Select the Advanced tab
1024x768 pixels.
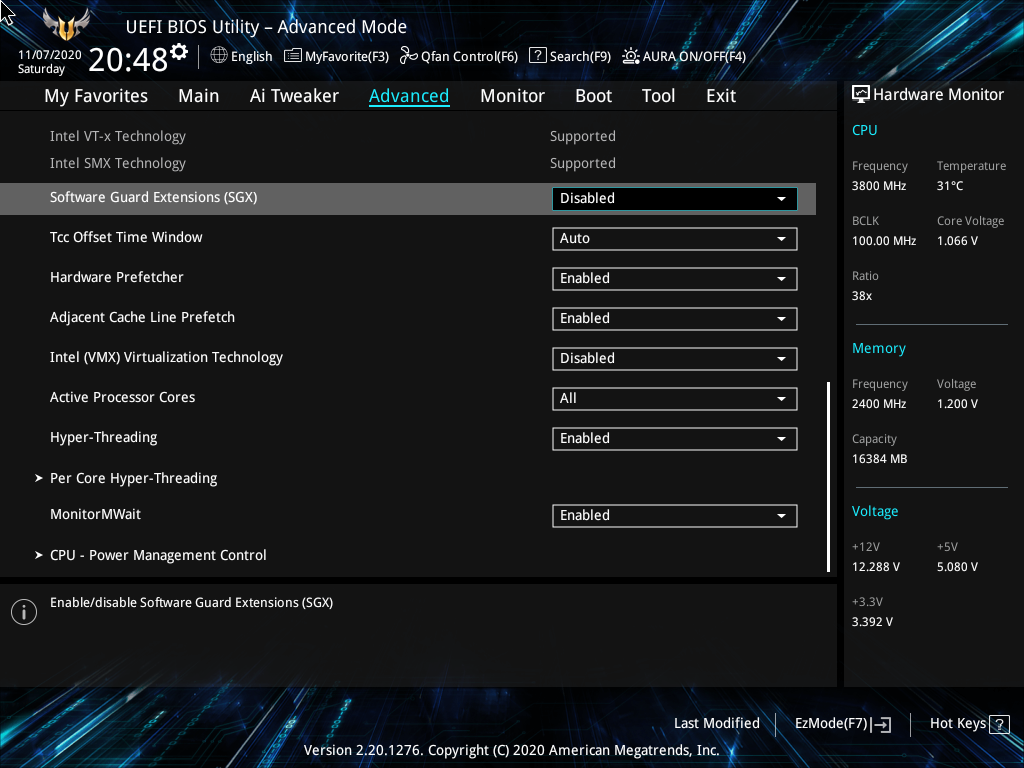point(409,96)
